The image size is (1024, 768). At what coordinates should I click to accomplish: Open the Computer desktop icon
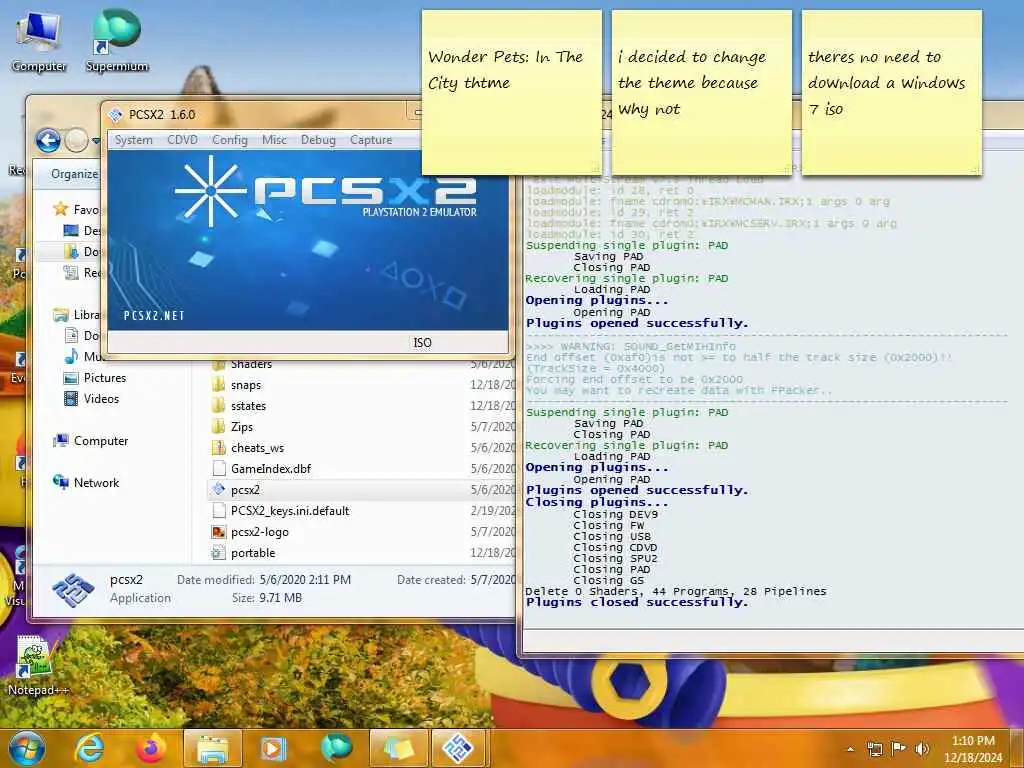pyautogui.click(x=39, y=40)
